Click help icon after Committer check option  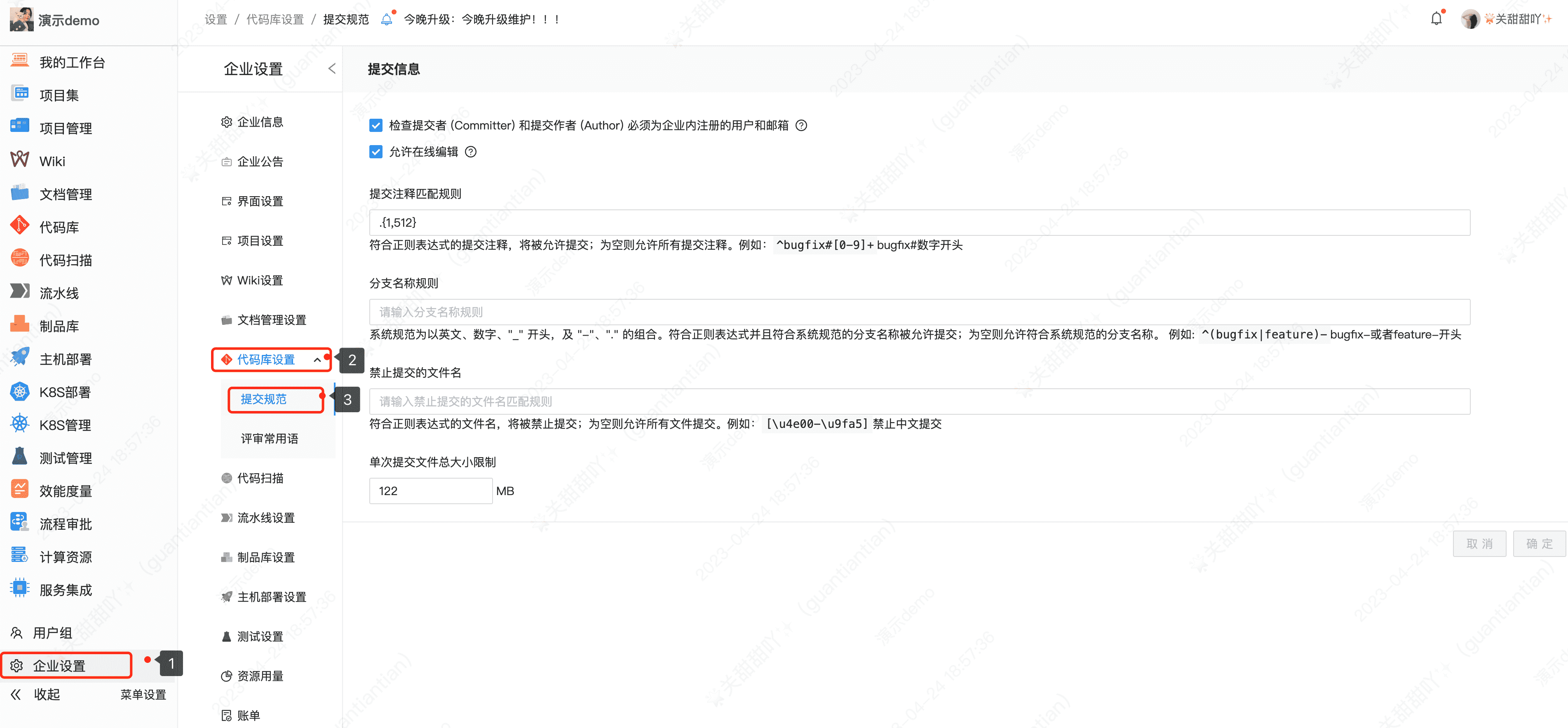click(x=801, y=125)
